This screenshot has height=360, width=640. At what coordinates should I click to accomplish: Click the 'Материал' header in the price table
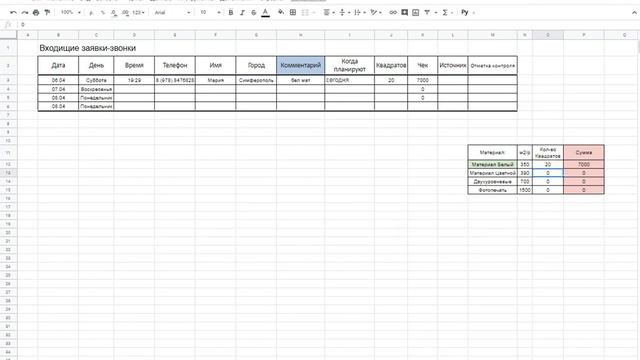tap(492, 152)
